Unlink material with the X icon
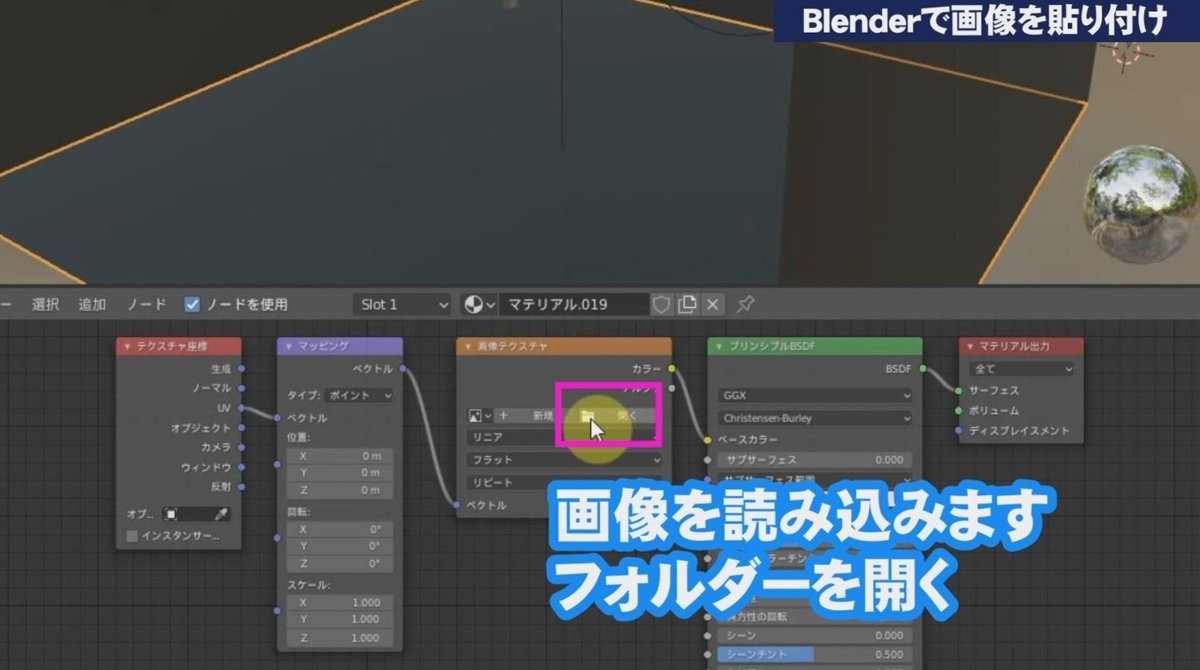This screenshot has width=1200, height=670. coord(712,304)
